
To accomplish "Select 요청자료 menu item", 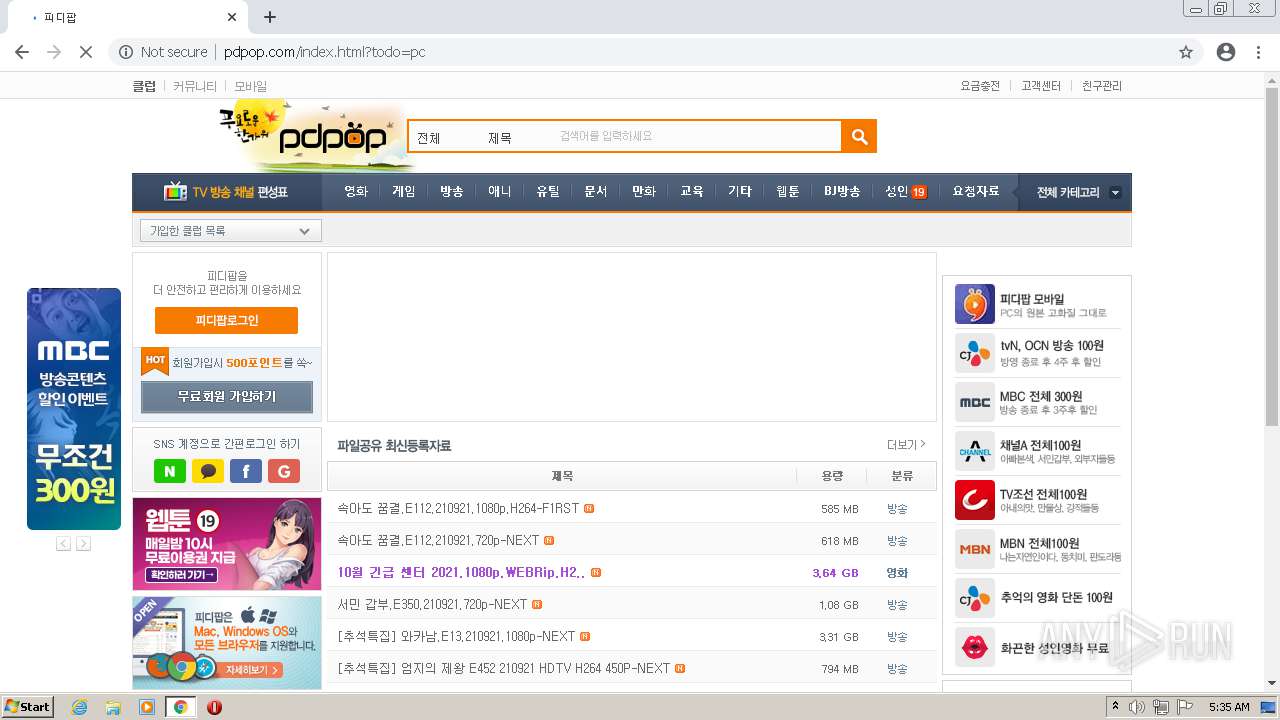I will pos(976,191).
